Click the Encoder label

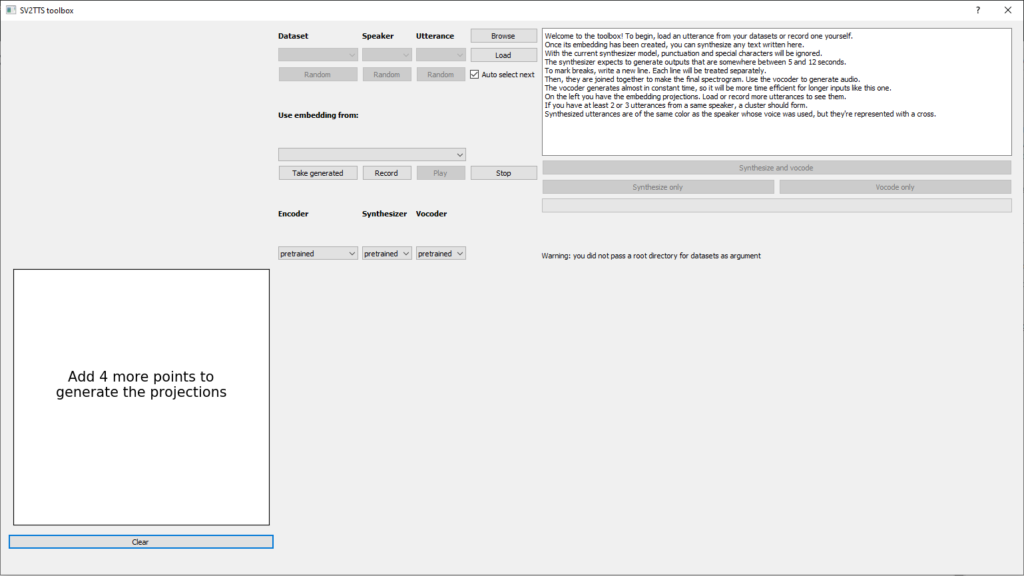click(x=293, y=214)
